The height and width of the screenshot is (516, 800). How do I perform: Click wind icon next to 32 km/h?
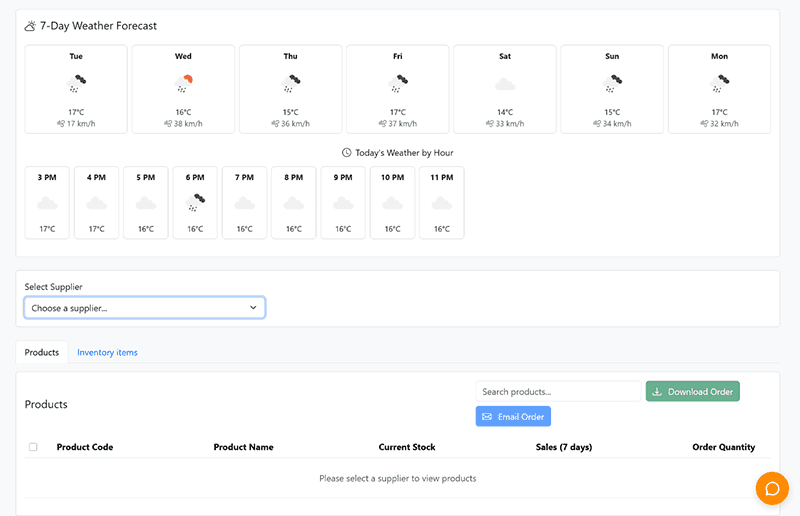(704, 124)
